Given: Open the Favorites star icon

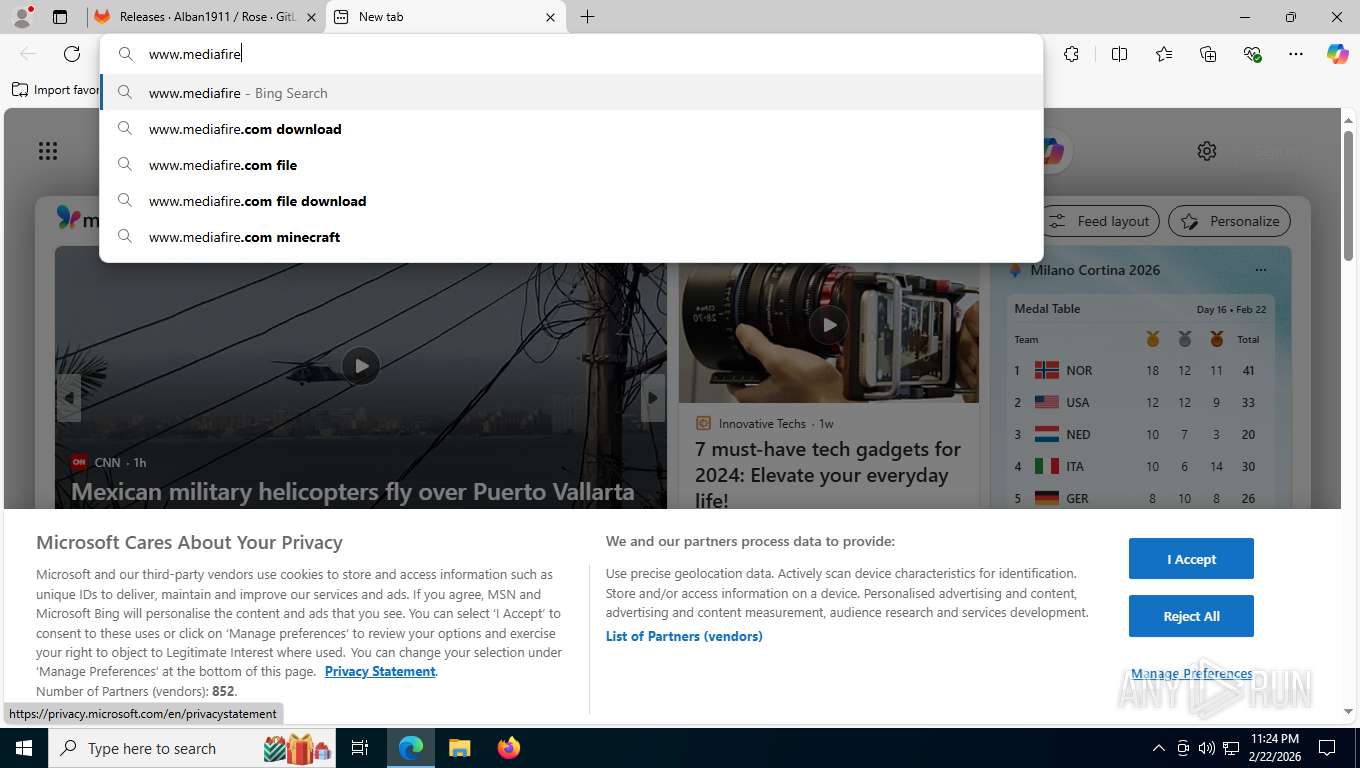Looking at the screenshot, I should pyautogui.click(x=1164, y=54).
